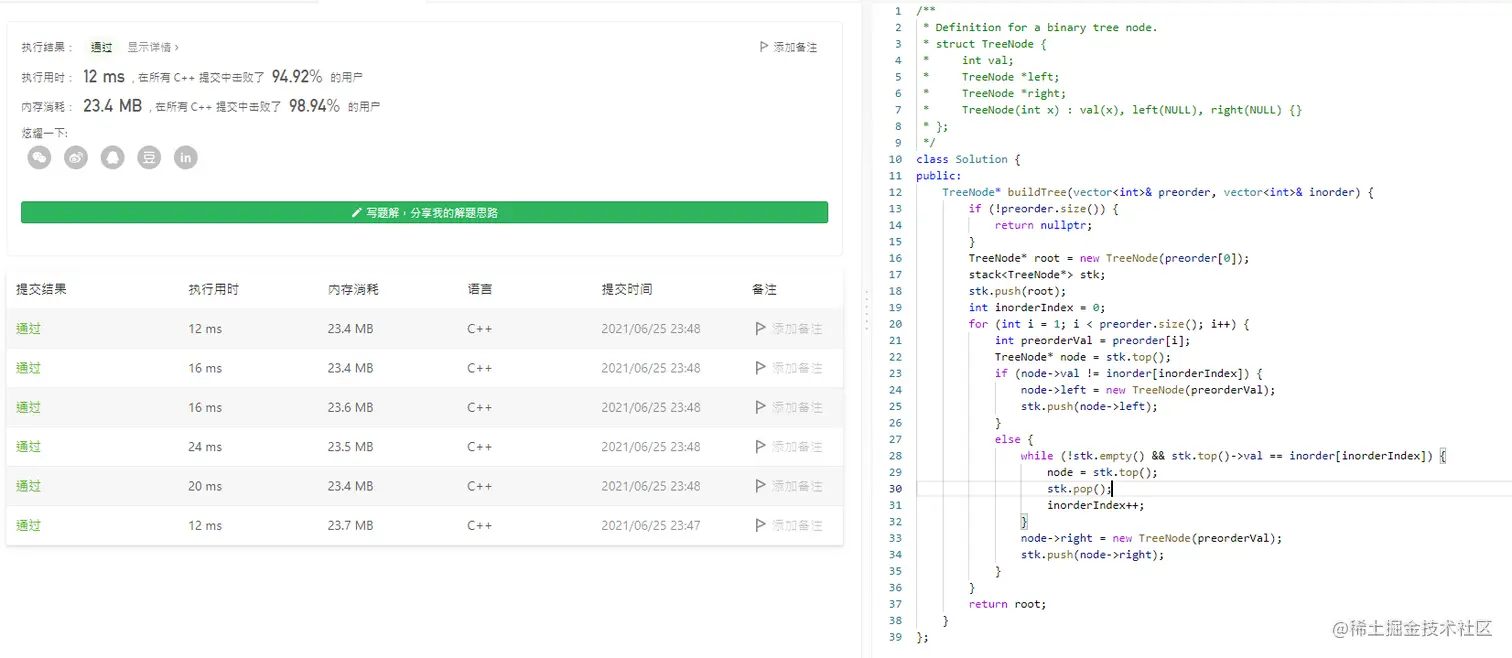Add note to the 24 ms row
This screenshot has height=658, width=1512.
(789, 446)
